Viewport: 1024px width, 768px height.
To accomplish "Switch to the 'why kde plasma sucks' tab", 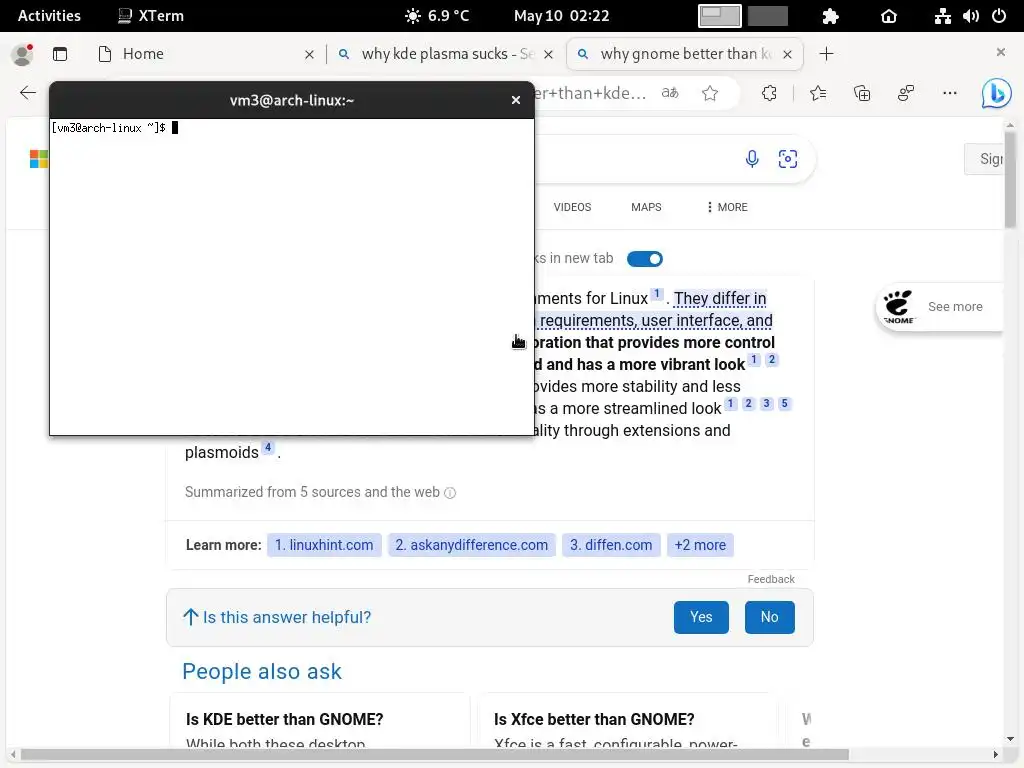I will [x=446, y=54].
